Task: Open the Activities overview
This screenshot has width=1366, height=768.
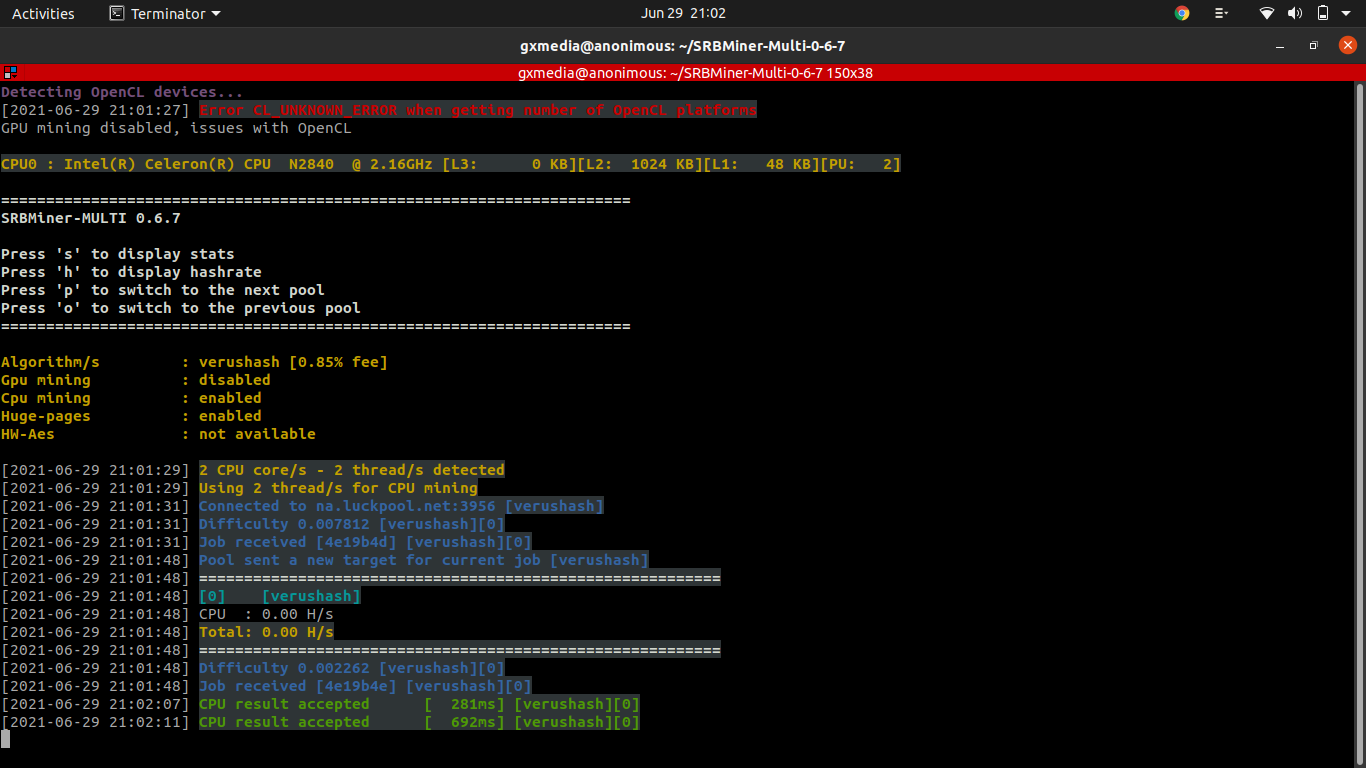Action: pos(43,13)
